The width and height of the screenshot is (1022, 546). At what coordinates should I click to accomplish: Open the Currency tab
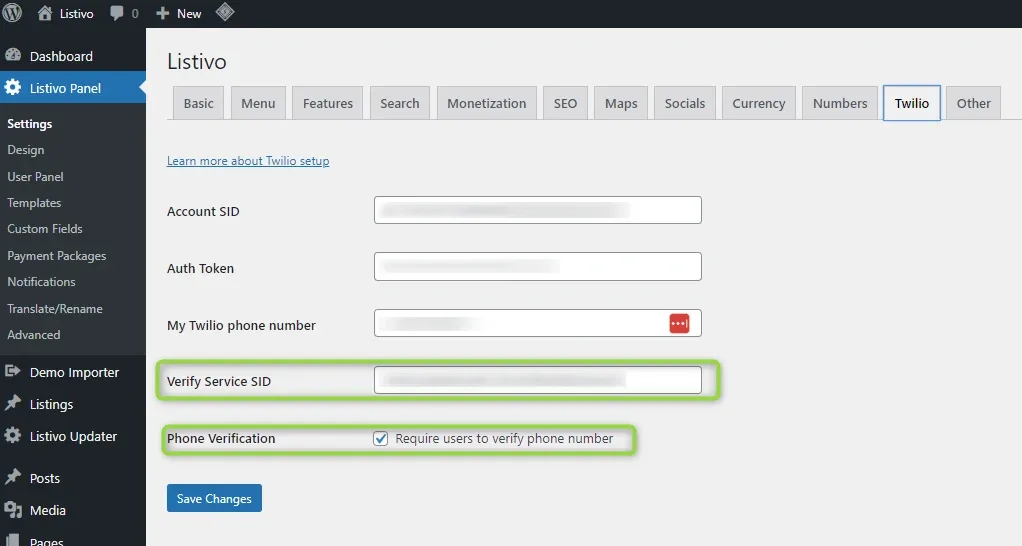point(759,103)
